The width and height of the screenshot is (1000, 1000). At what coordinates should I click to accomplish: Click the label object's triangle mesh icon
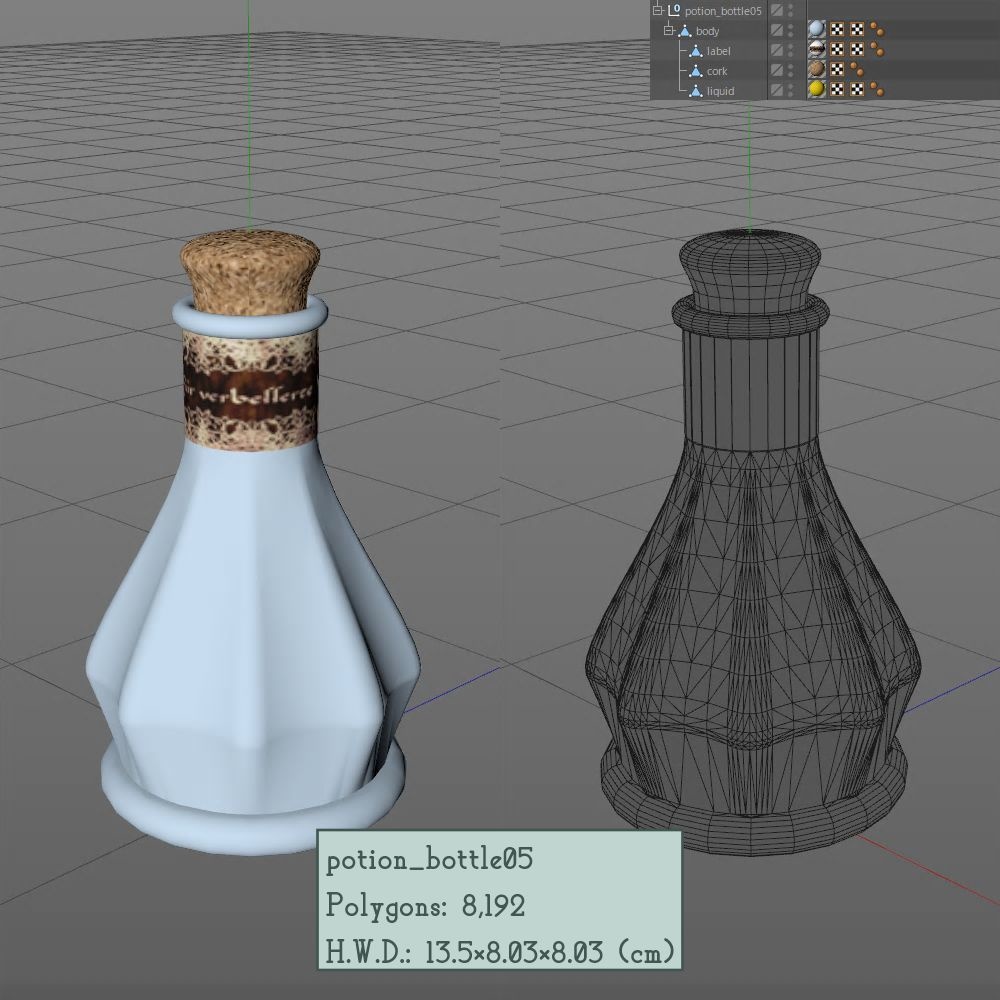pos(698,51)
